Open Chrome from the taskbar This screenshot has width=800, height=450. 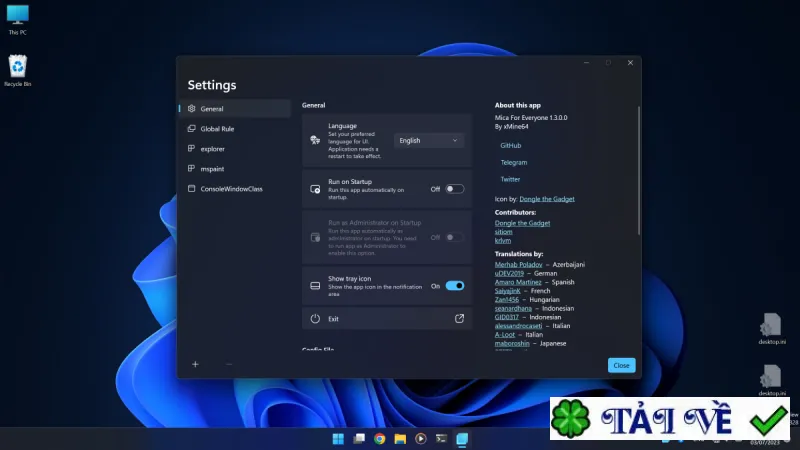click(x=379, y=438)
